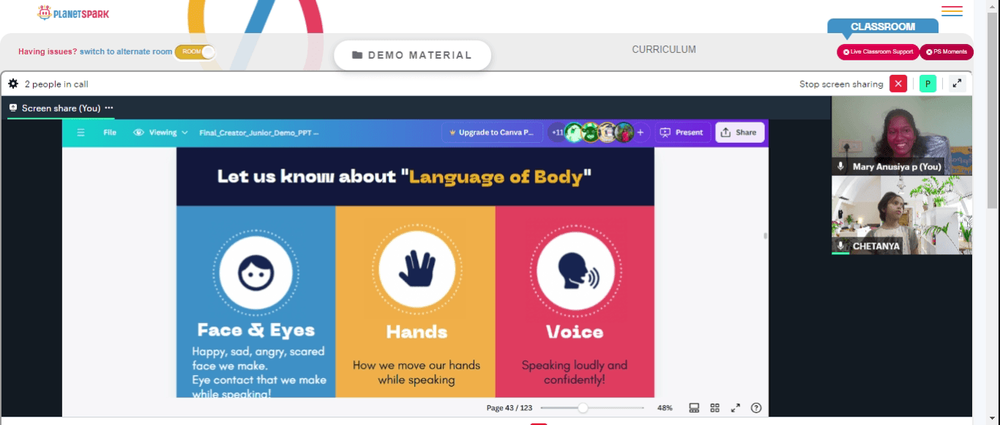
Task: Expand the Viewing mode dropdown
Action: (x=161, y=133)
